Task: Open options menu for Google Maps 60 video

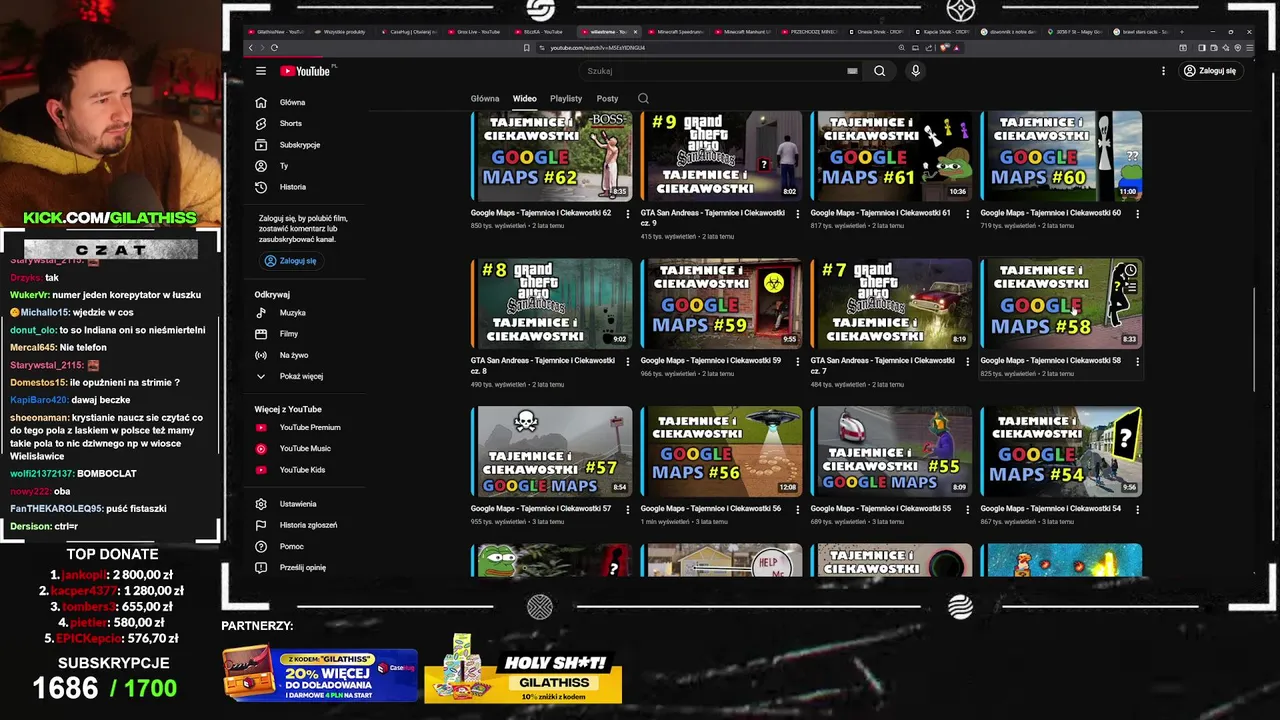Action: point(1137,213)
